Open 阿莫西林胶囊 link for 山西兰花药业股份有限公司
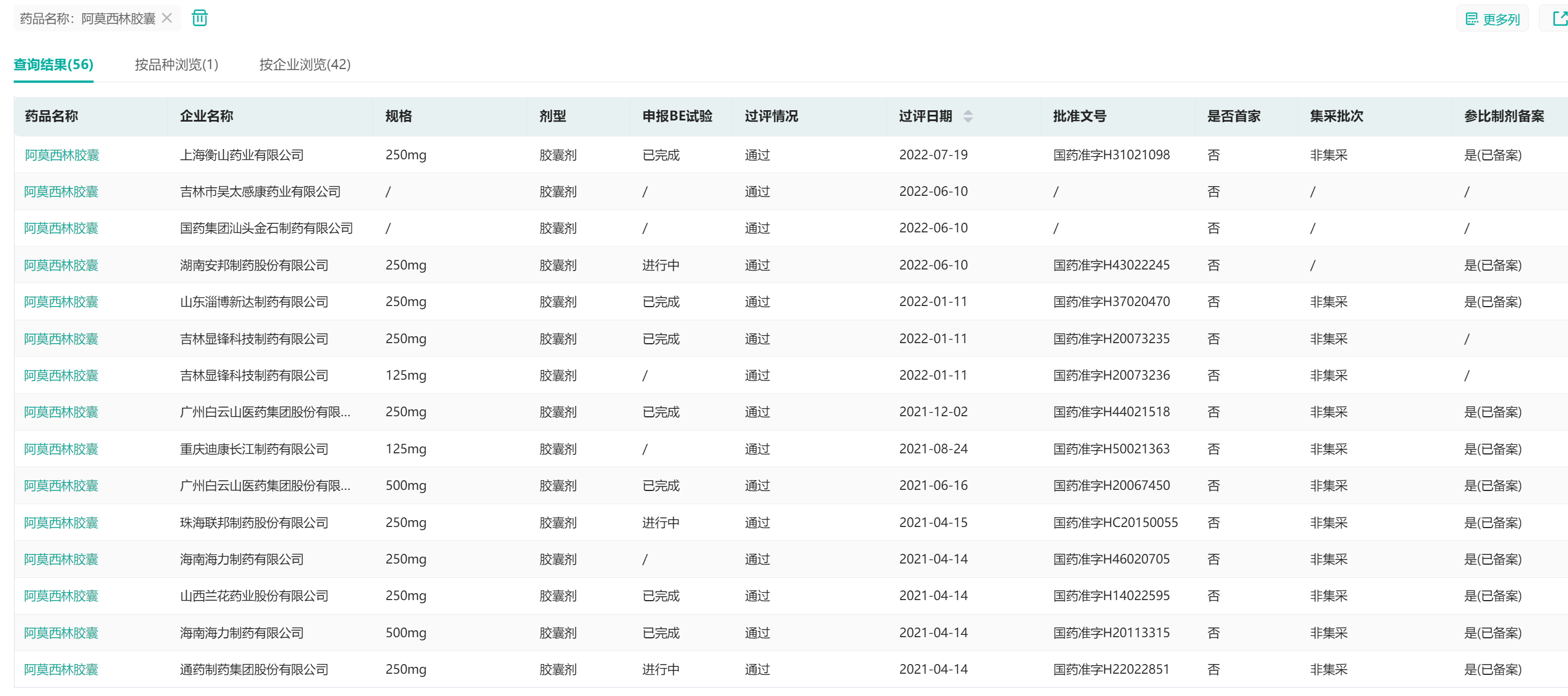The height and width of the screenshot is (696, 1568). [x=62, y=596]
